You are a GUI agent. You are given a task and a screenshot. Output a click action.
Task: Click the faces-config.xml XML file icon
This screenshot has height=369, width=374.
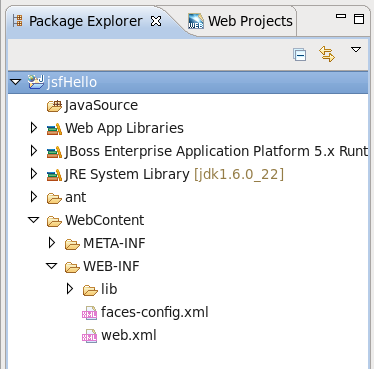pos(90,313)
